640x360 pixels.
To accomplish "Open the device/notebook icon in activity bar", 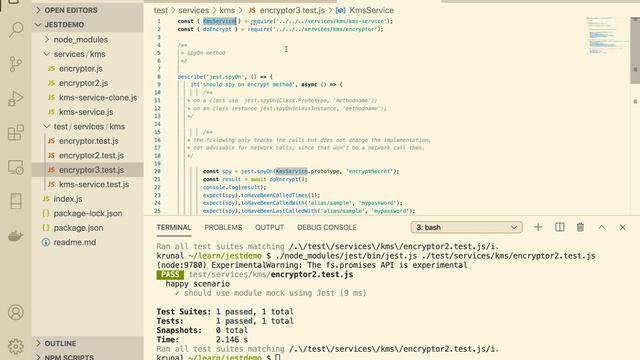I will point(16,201).
